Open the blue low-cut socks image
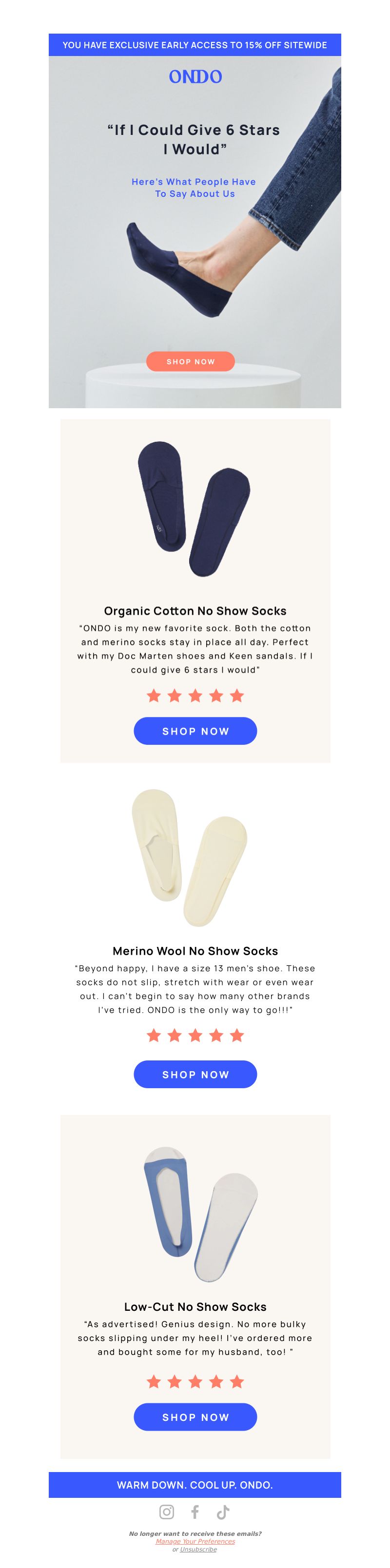The image size is (390, 1568). coord(200,1215)
